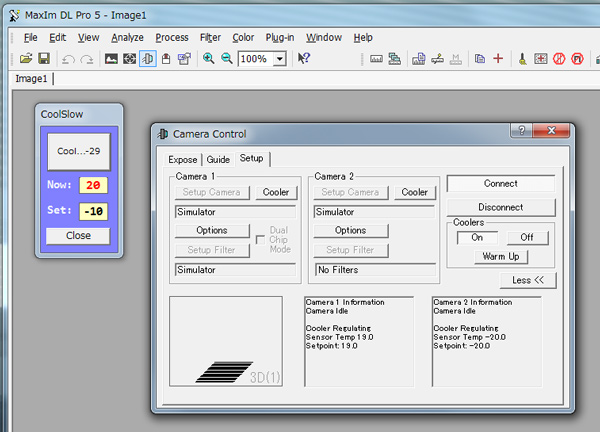The height and width of the screenshot is (432, 600).
Task: Open the 100% zoom level dropdown
Action: [x=280, y=59]
